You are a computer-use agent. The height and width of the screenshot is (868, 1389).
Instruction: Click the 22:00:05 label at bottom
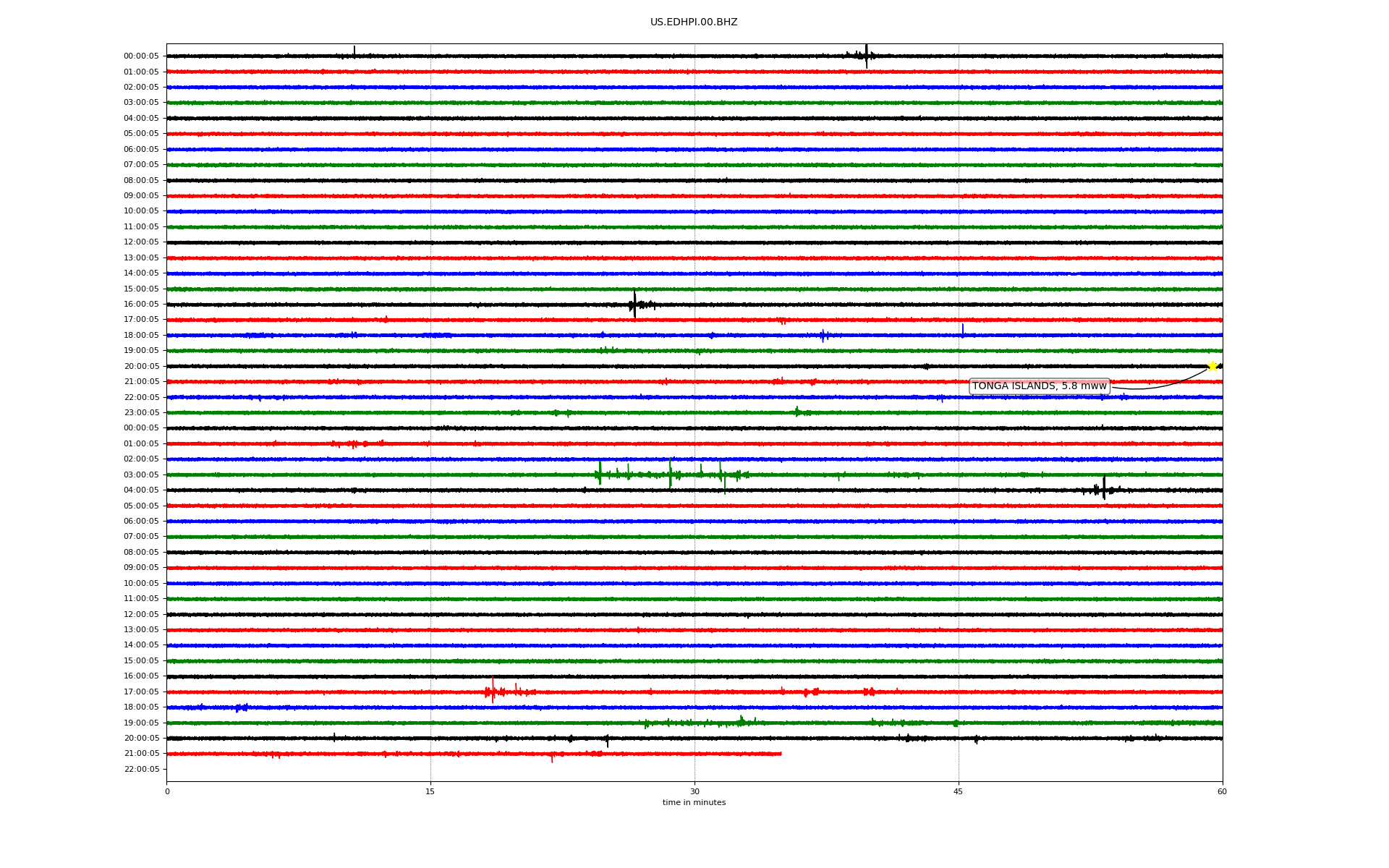coord(141,770)
